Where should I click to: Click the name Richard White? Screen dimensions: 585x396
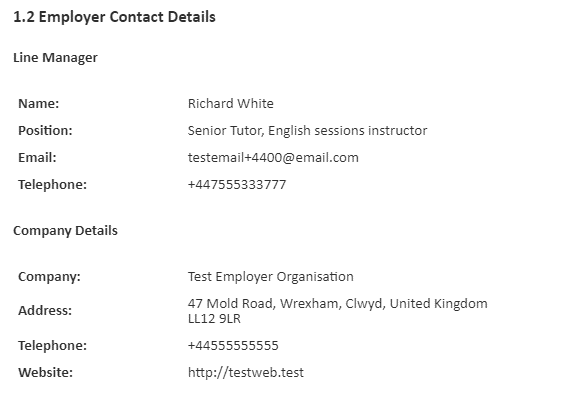[231, 103]
